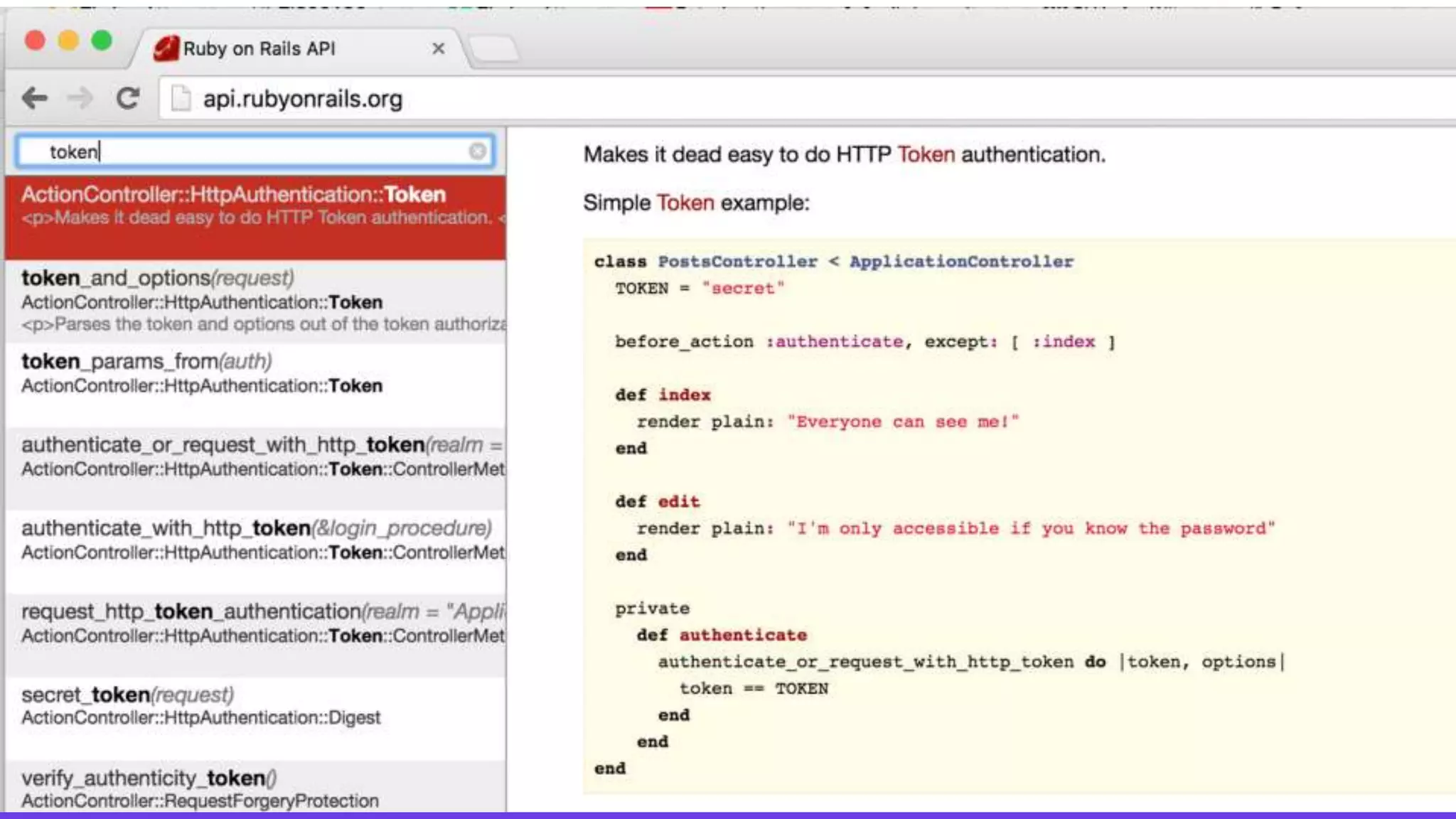Click the 'class PostsController' code line

coord(834,262)
